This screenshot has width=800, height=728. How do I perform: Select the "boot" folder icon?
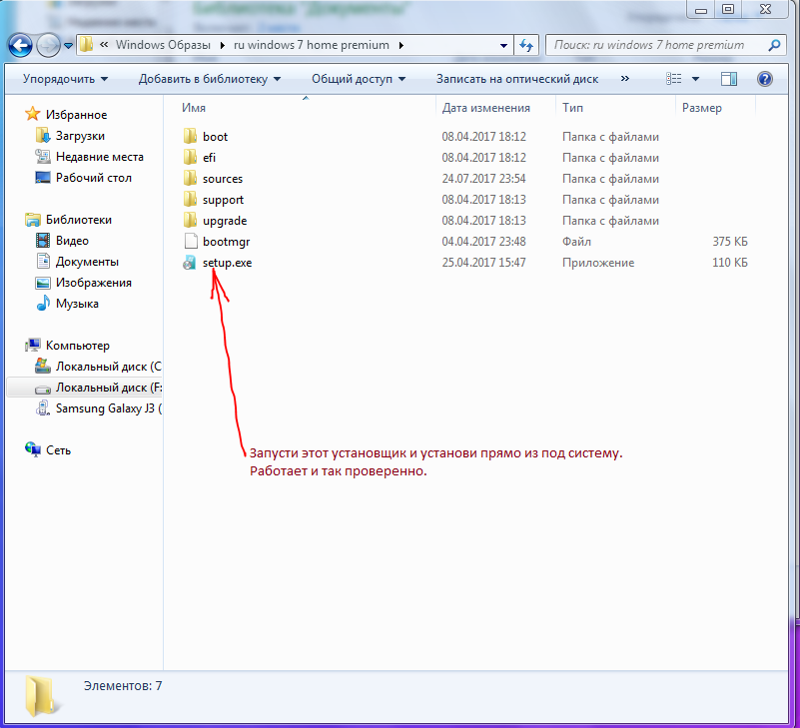coord(190,136)
